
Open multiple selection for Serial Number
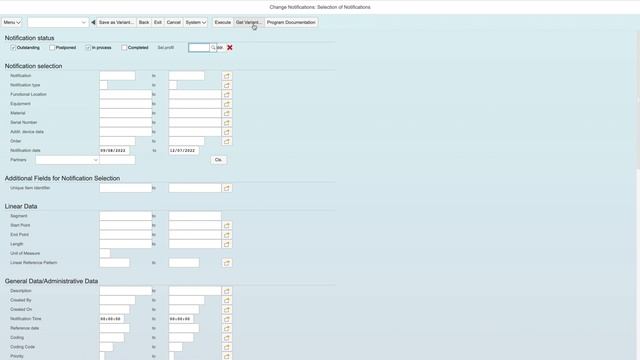[x=227, y=123]
